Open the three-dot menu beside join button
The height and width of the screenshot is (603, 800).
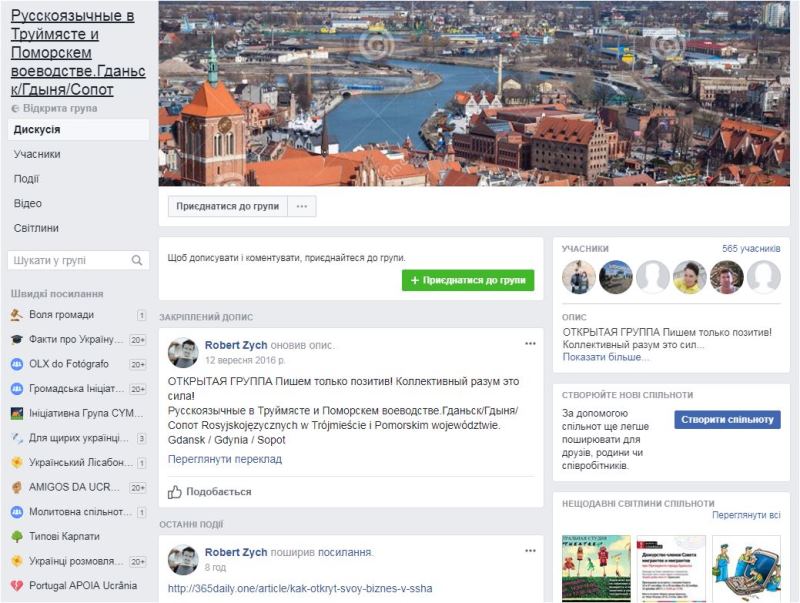(x=302, y=207)
